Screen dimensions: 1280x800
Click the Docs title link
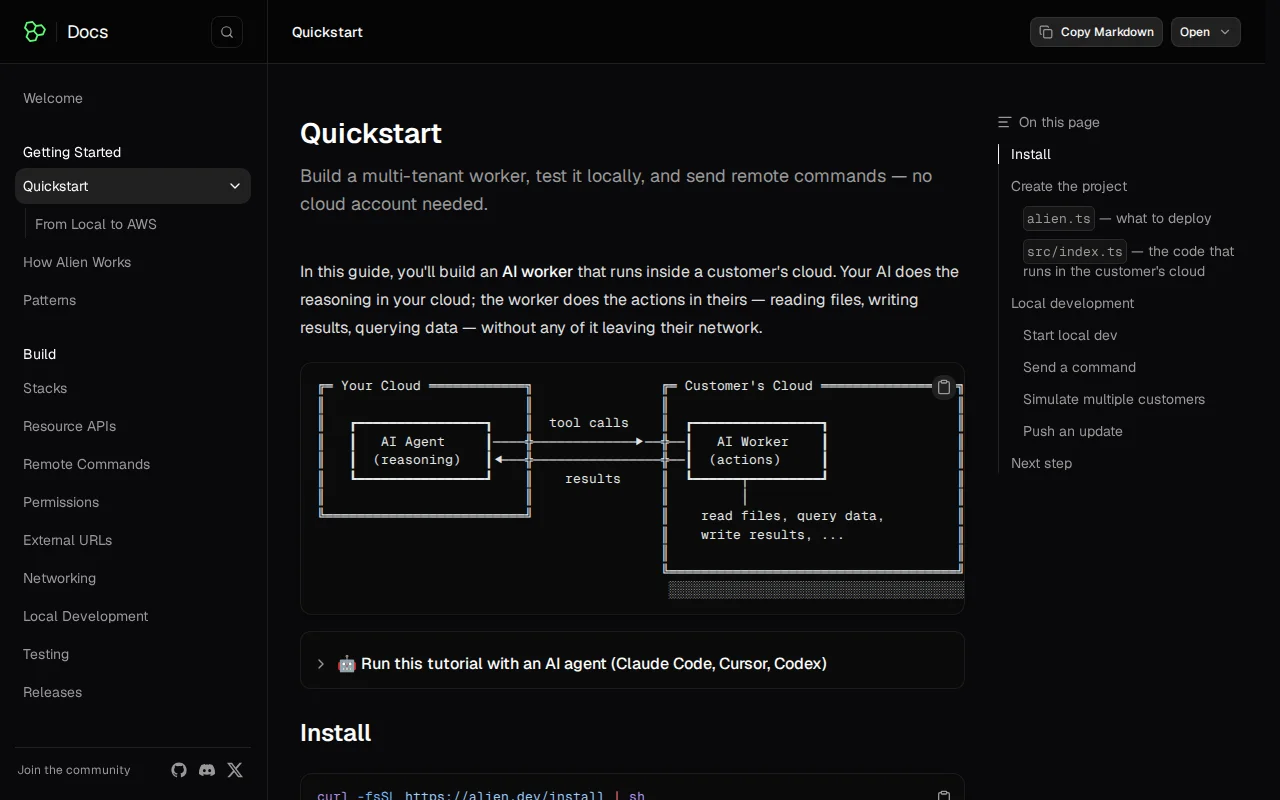[x=87, y=32]
